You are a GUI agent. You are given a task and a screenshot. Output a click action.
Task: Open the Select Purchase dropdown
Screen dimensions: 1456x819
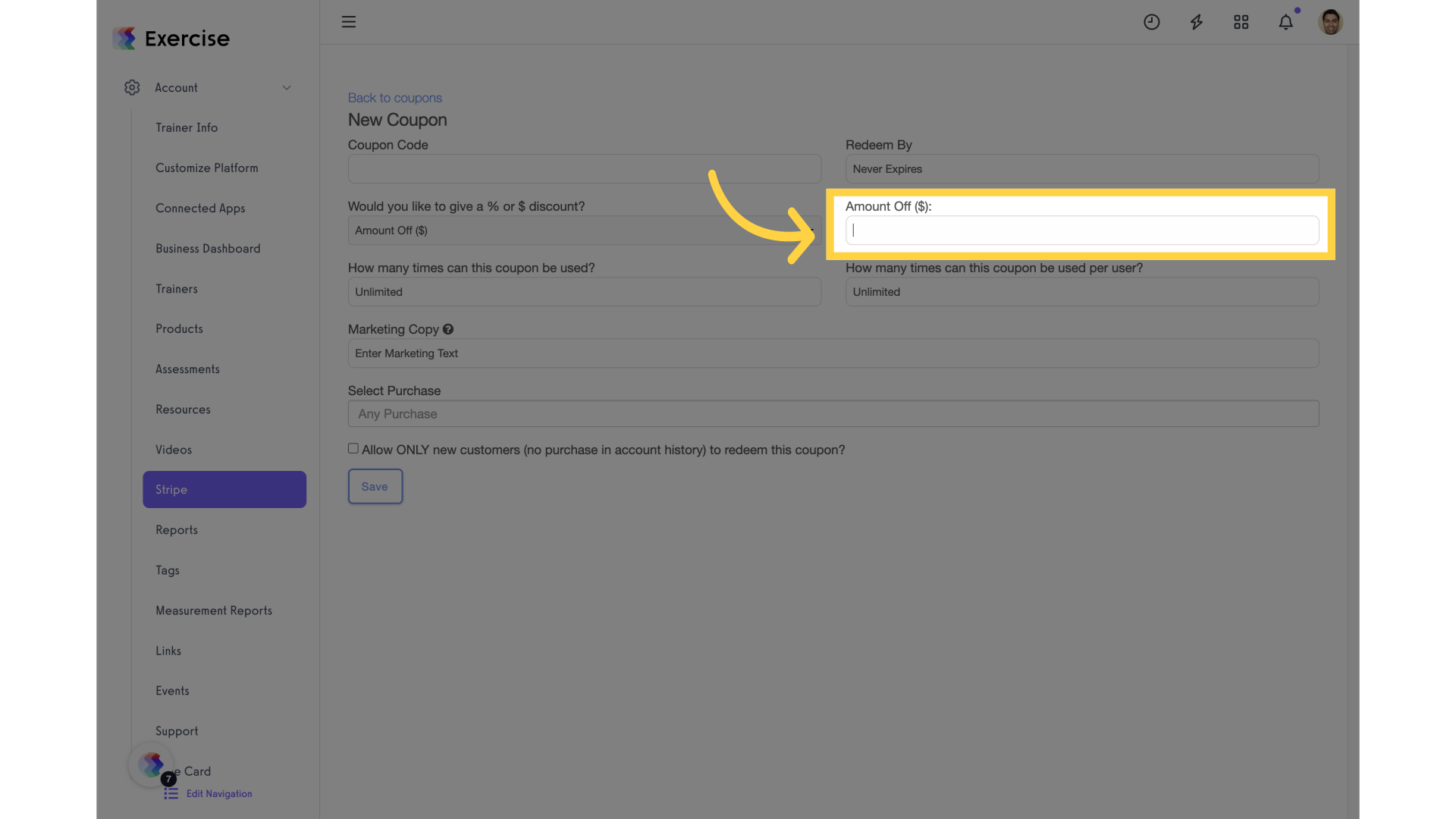pos(833,413)
